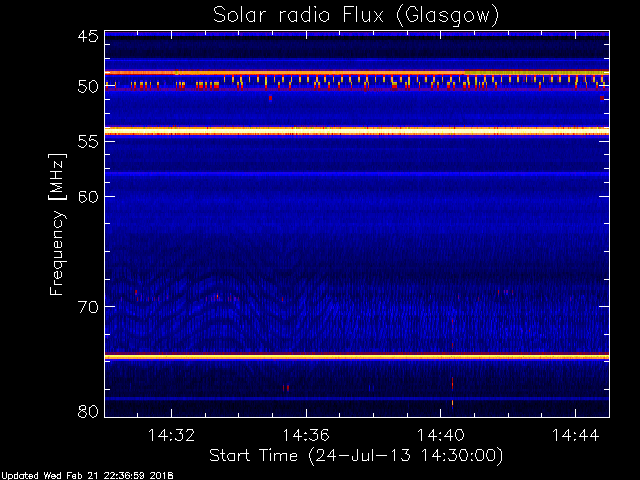The height and width of the screenshot is (480, 640).
Task: Click the 14:36 time tick label
Action: [x=306, y=435]
